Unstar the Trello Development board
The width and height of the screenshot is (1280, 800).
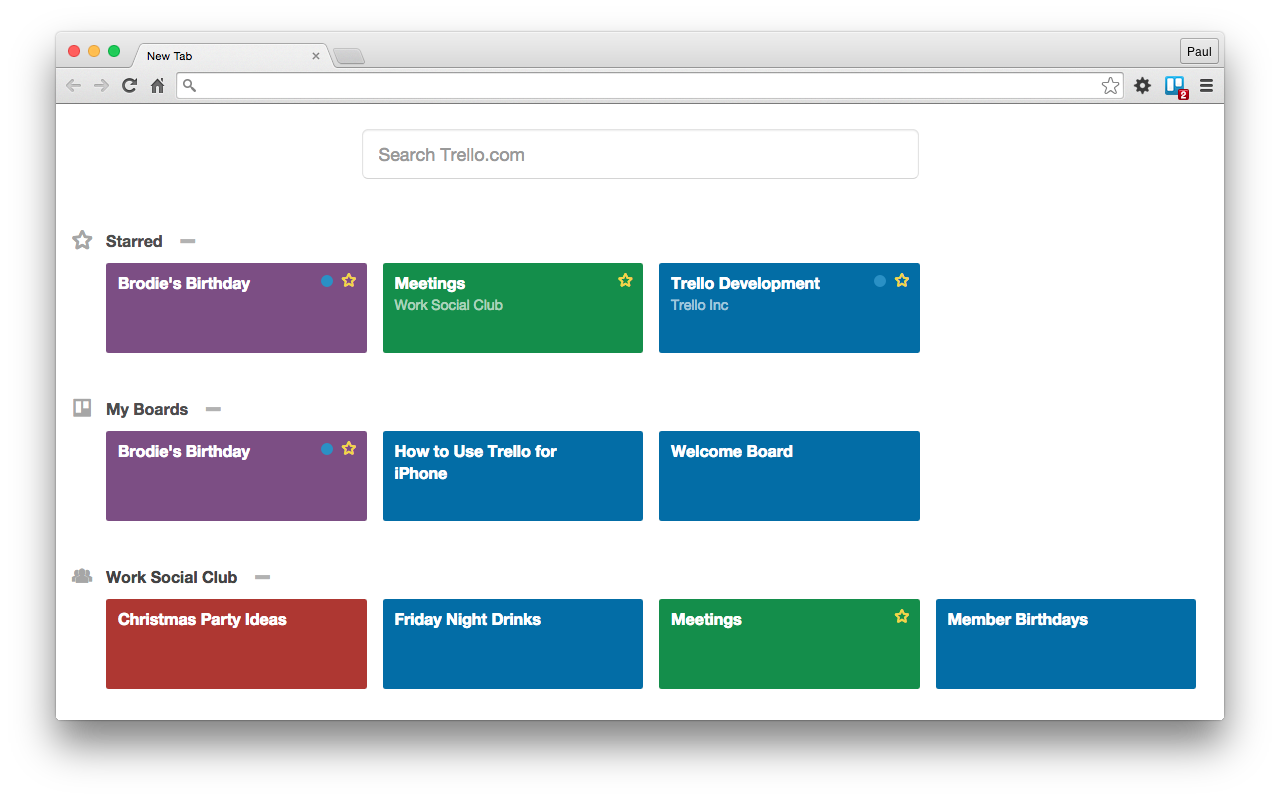[x=902, y=281]
